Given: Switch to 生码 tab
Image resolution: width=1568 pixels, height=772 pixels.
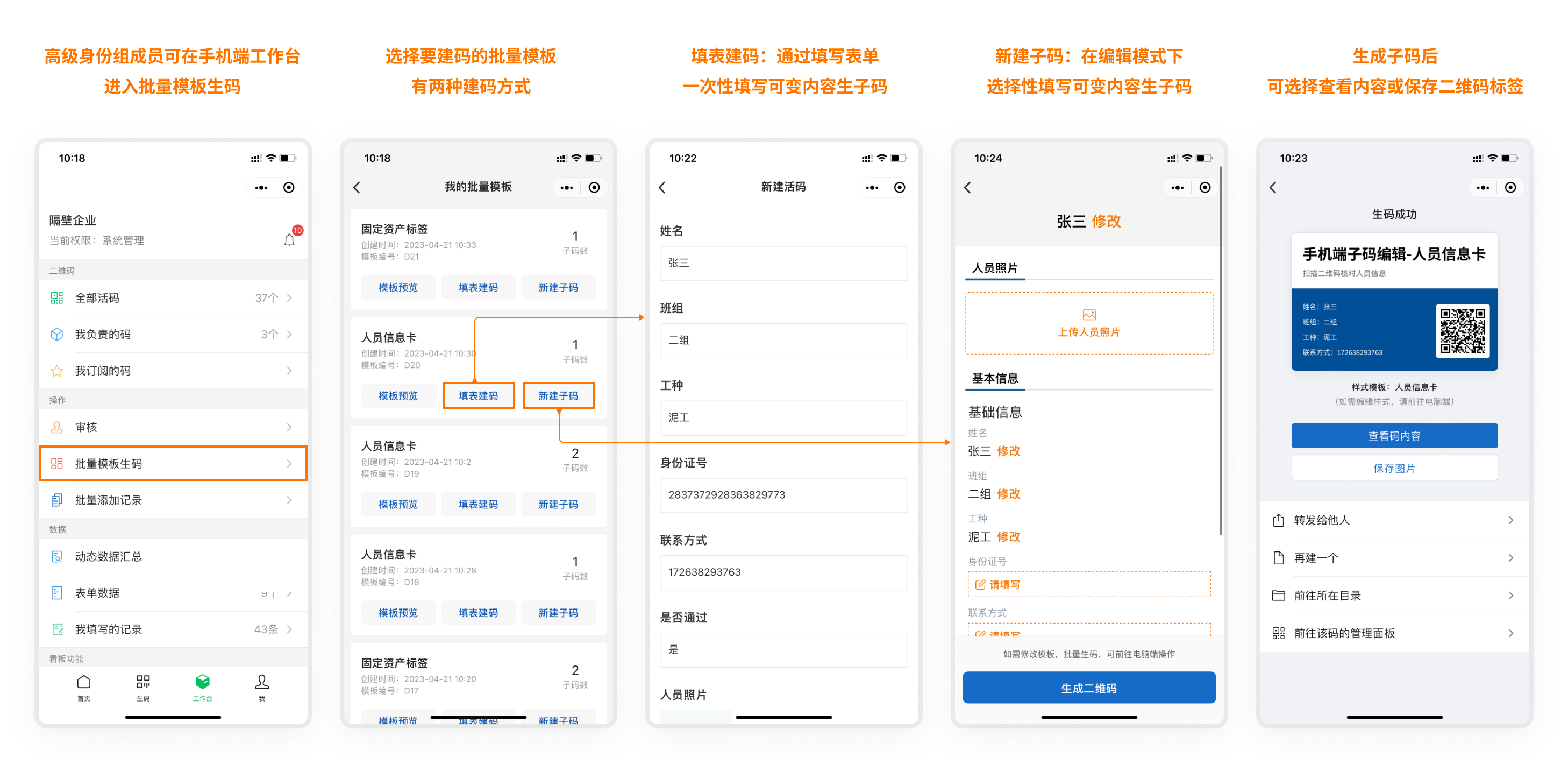Looking at the screenshot, I should [143, 688].
